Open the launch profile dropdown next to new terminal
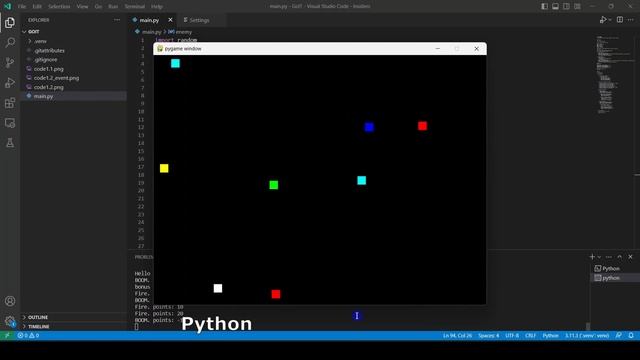 tap(599, 257)
